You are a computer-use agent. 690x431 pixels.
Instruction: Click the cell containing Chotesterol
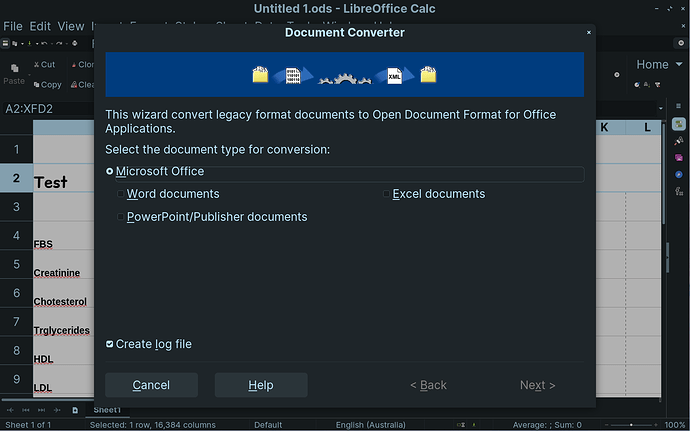pyautogui.click(x=63, y=293)
